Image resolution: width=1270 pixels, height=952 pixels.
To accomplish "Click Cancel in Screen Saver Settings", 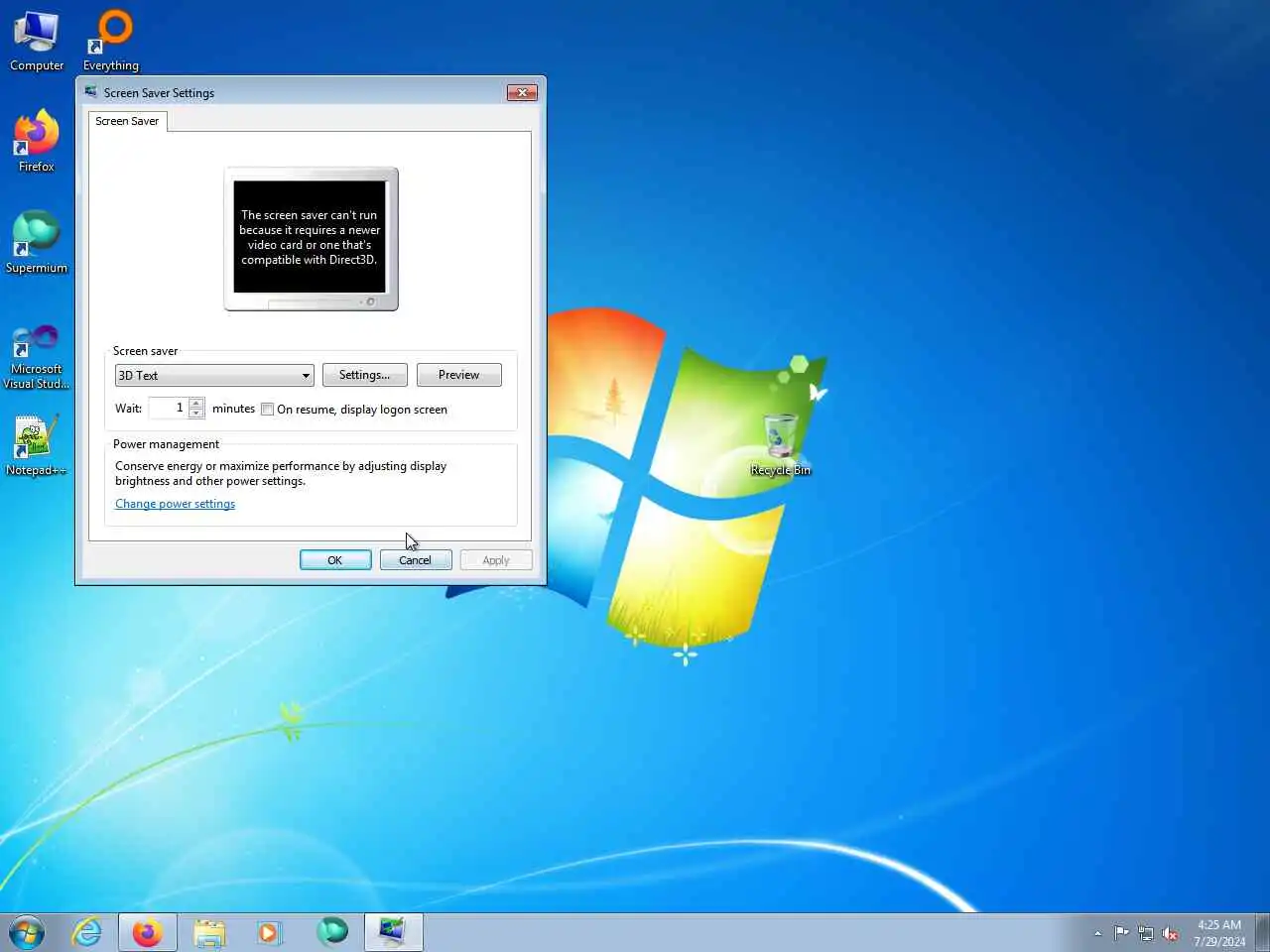I will click(x=416, y=560).
